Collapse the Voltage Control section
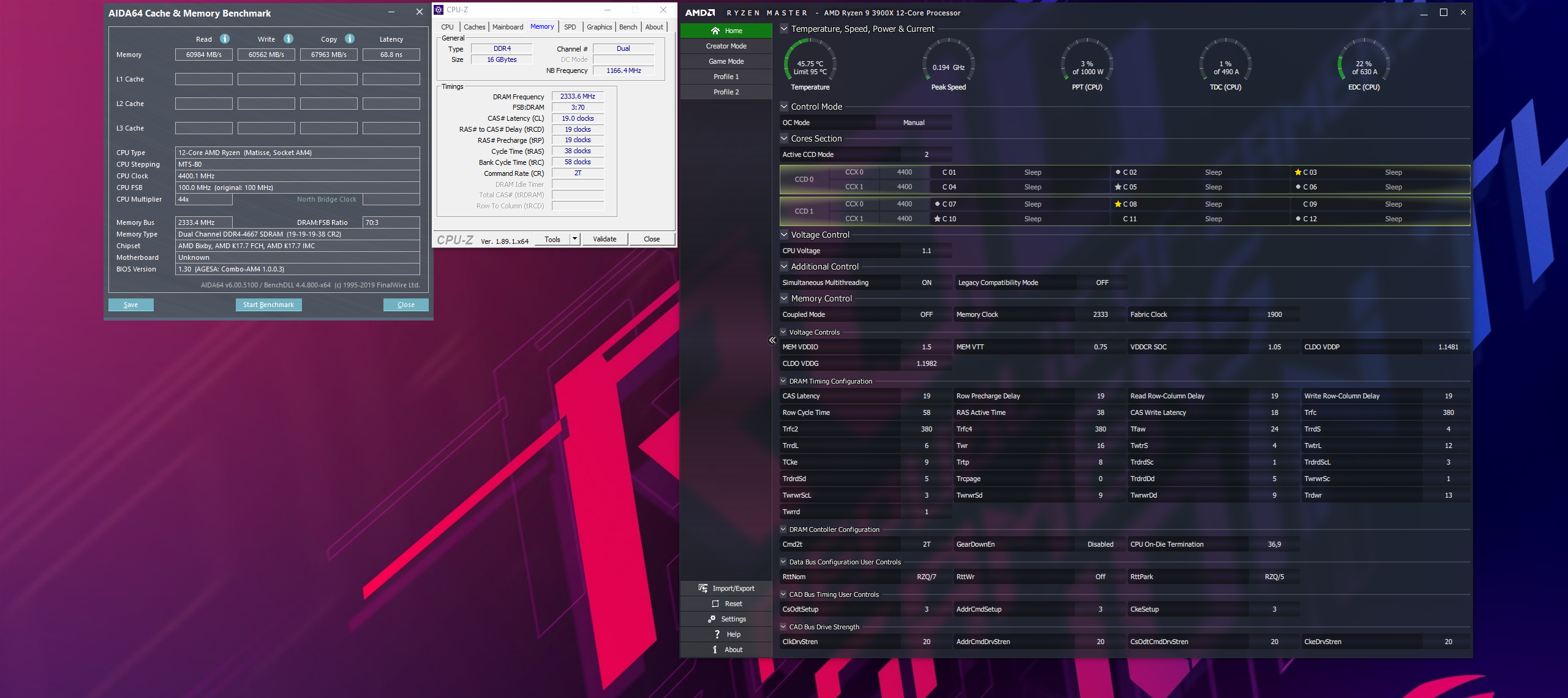1568x698 pixels. (784, 234)
